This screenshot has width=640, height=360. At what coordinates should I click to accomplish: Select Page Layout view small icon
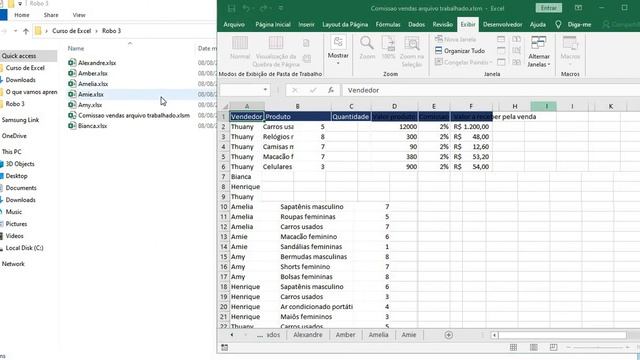[306, 43]
